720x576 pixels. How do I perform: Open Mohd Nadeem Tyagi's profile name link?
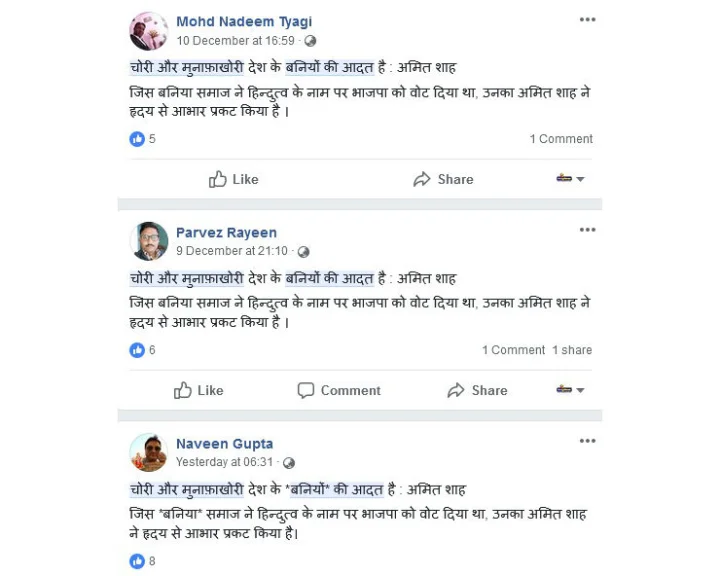pyautogui.click(x=244, y=21)
